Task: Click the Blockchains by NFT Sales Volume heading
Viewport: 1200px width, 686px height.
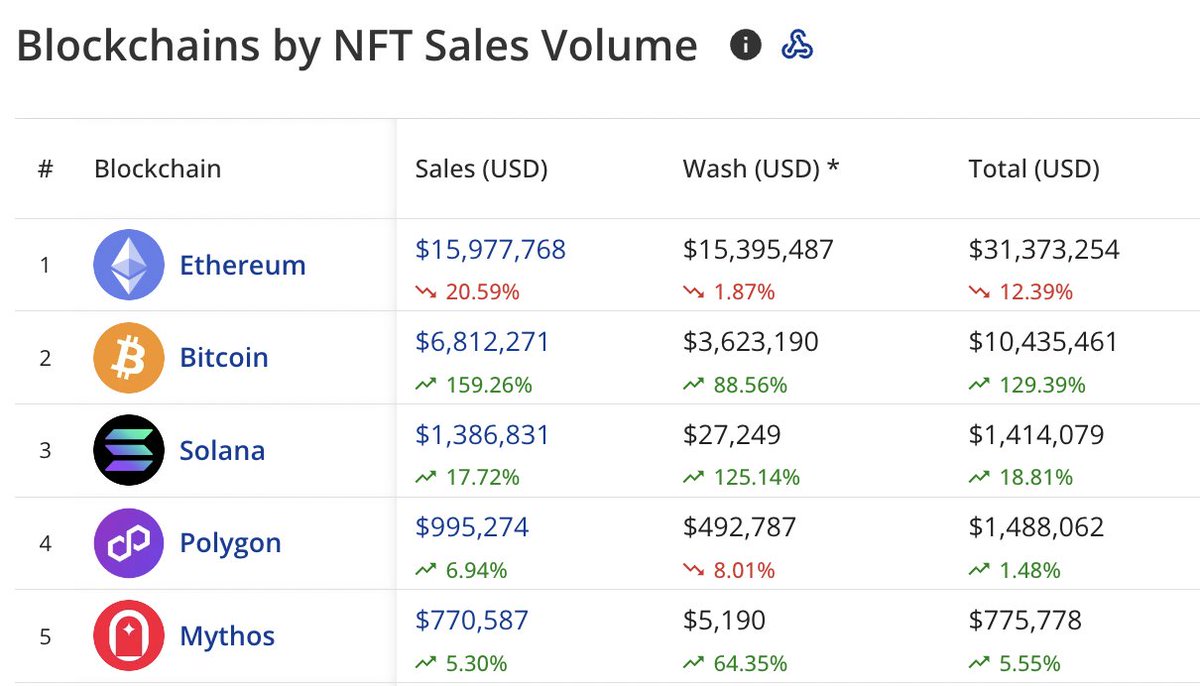Action: click(357, 47)
